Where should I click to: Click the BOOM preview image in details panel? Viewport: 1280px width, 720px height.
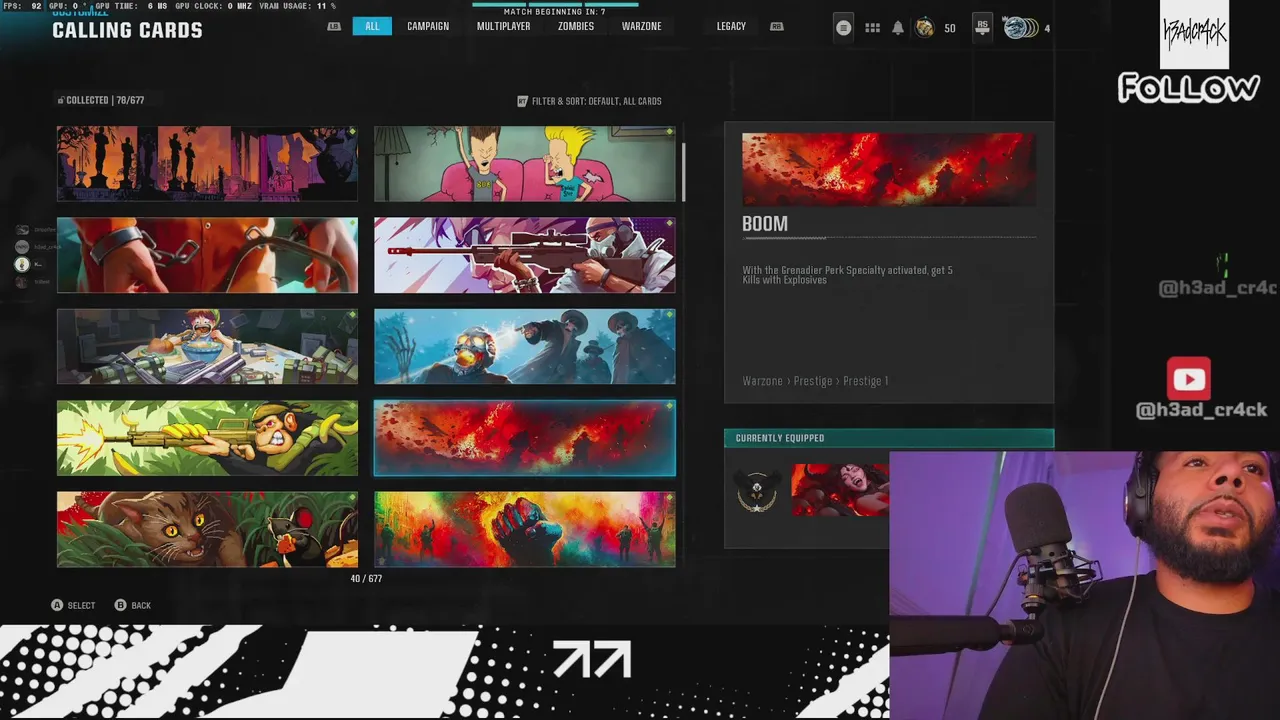[889, 169]
